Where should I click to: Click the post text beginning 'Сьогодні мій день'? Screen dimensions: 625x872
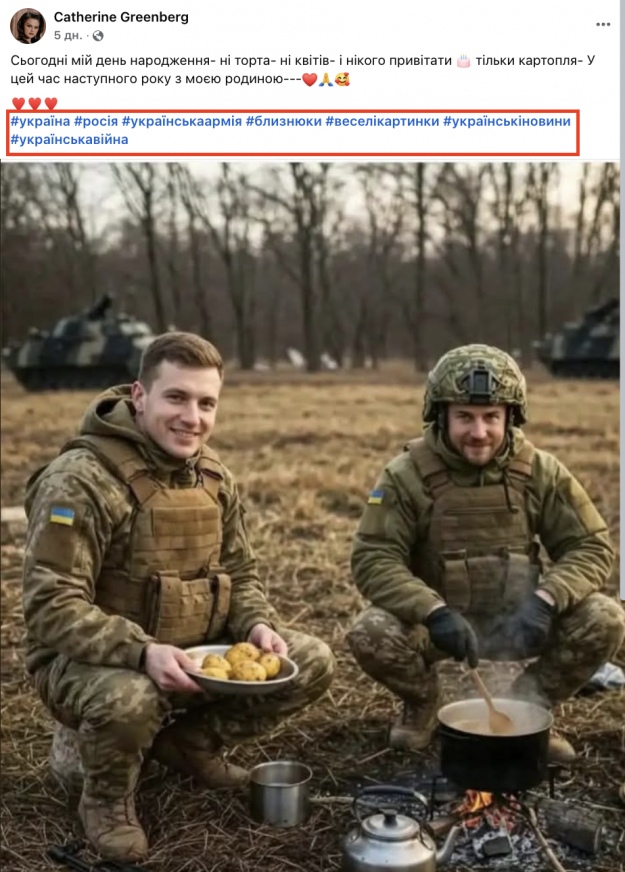[x=303, y=70]
